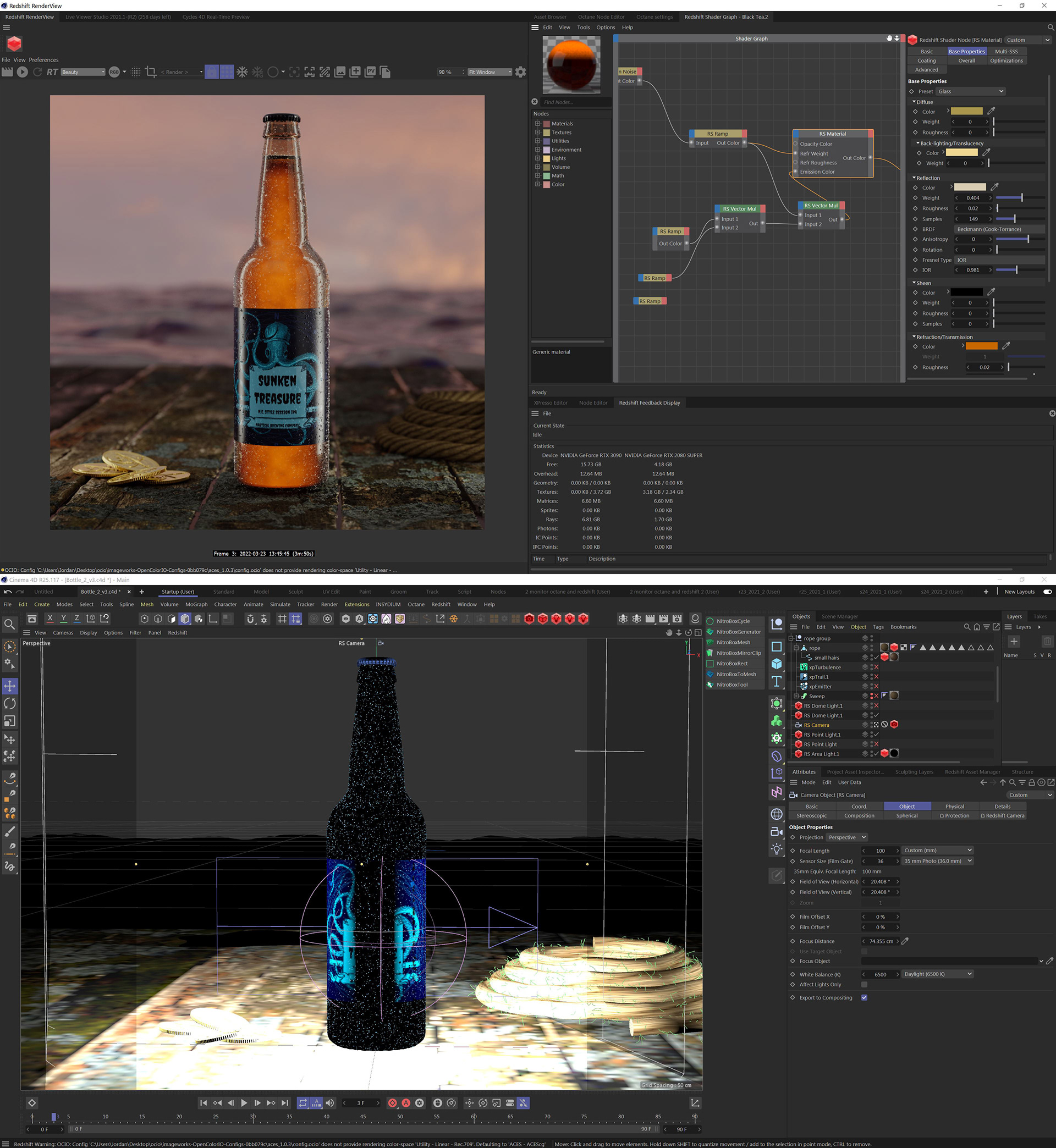Viewport: 1056px width, 1148px height.
Task: Expand the Materials node category
Action: [x=538, y=123]
